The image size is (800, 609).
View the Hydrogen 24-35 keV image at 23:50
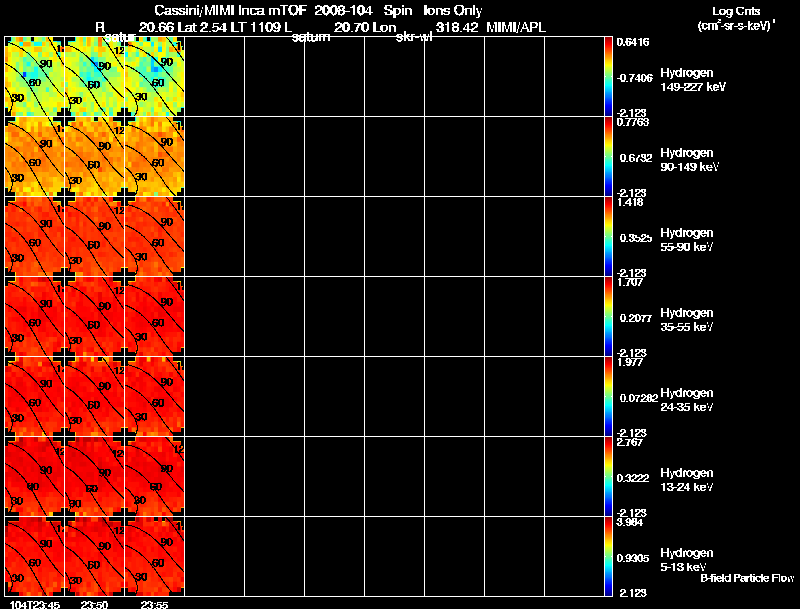click(94, 397)
